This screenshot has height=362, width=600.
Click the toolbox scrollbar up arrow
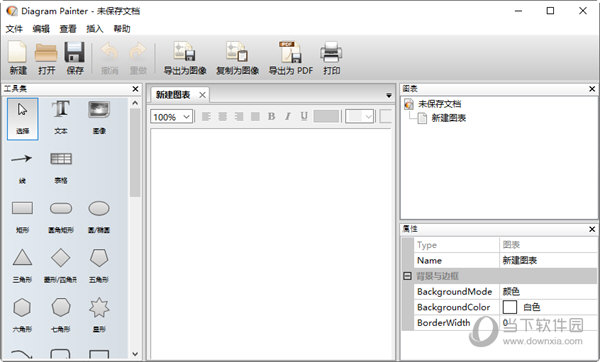135,103
